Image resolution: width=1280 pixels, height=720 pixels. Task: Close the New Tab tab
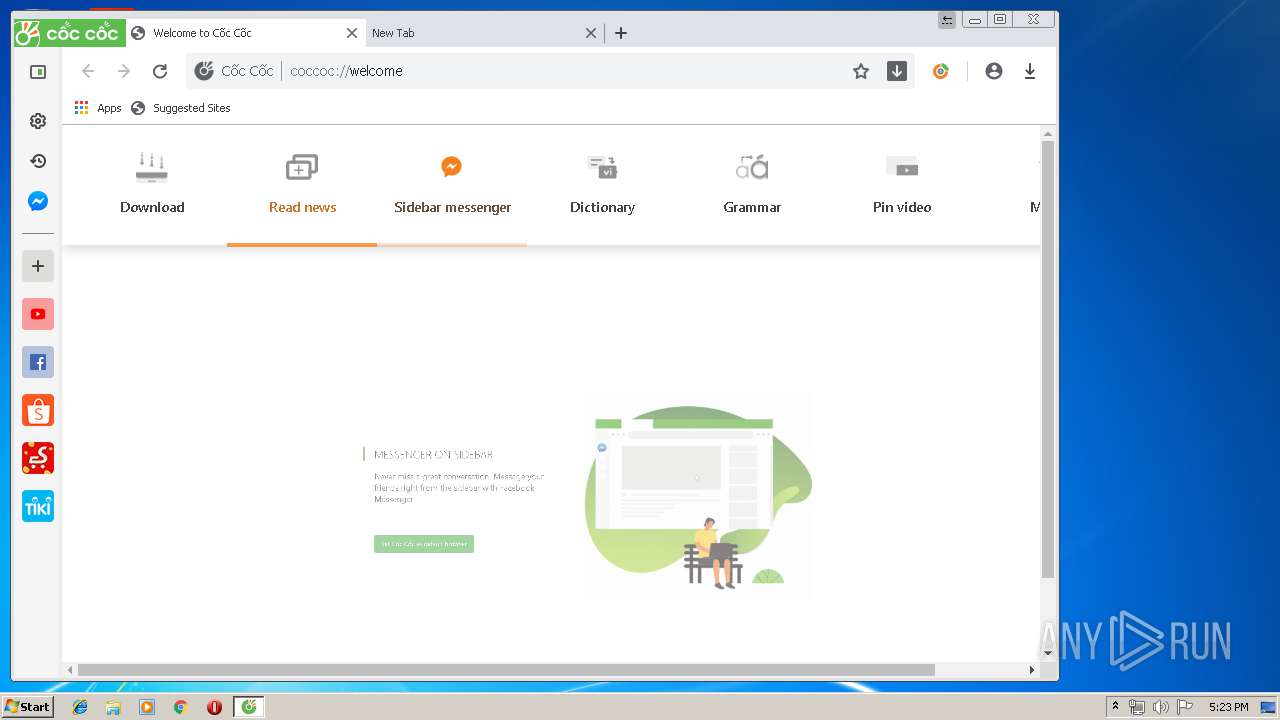click(591, 33)
